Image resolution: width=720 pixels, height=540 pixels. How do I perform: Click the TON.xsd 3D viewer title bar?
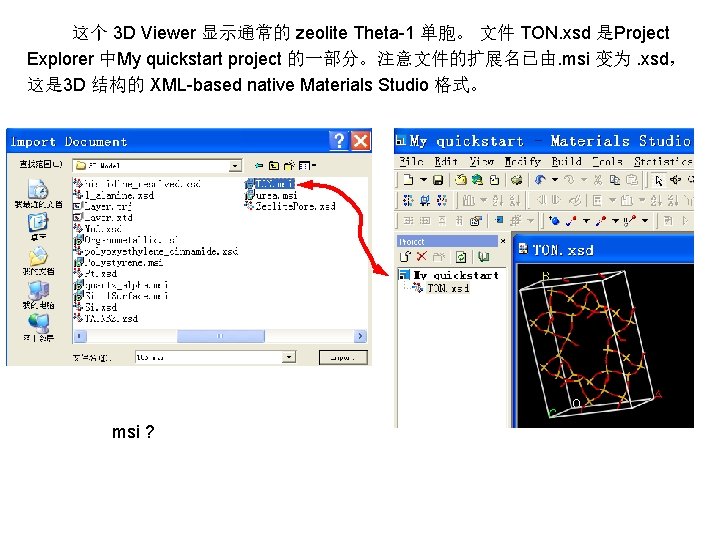pos(605,250)
